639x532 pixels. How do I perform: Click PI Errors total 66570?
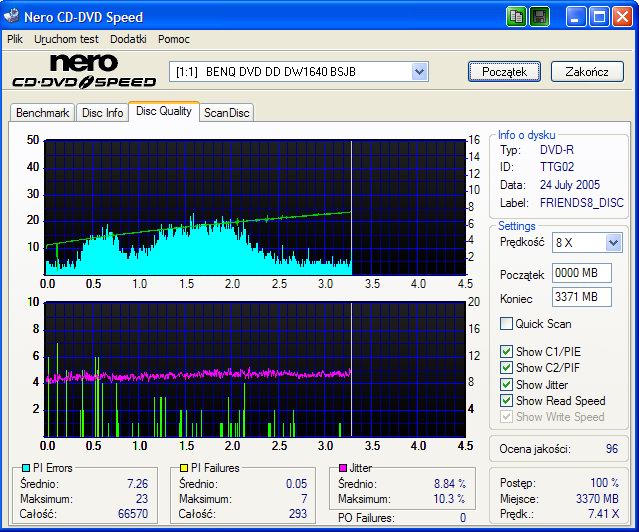(133, 514)
